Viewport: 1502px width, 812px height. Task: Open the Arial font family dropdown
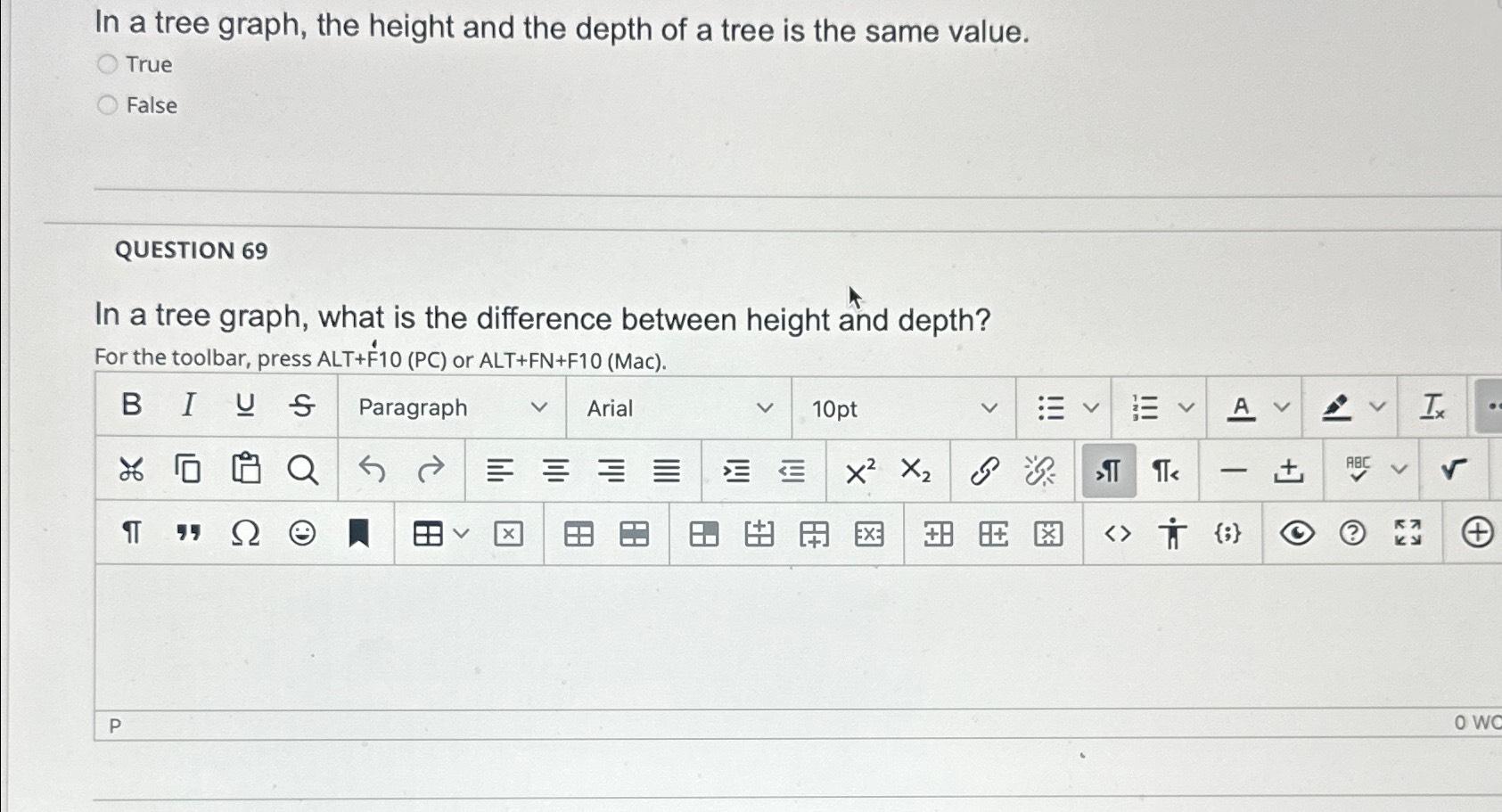click(677, 407)
